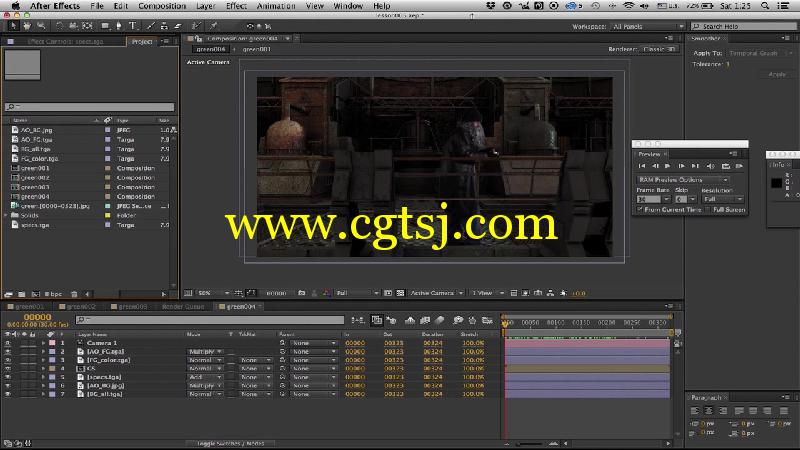Click the Frame Blending enable icon in timeline
Image resolution: width=800 pixels, height=450 pixels.
pyautogui.click(x=424, y=320)
